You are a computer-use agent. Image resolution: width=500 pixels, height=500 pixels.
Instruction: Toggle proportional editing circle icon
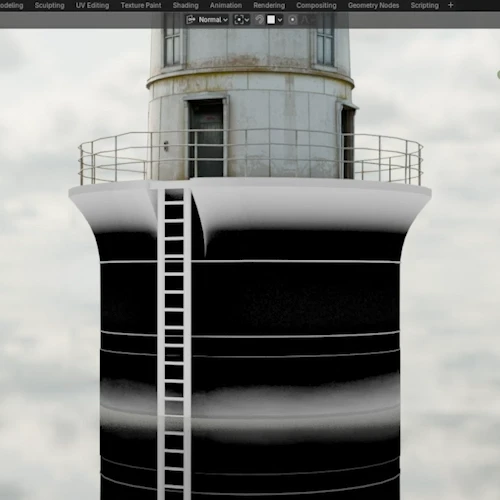292,20
